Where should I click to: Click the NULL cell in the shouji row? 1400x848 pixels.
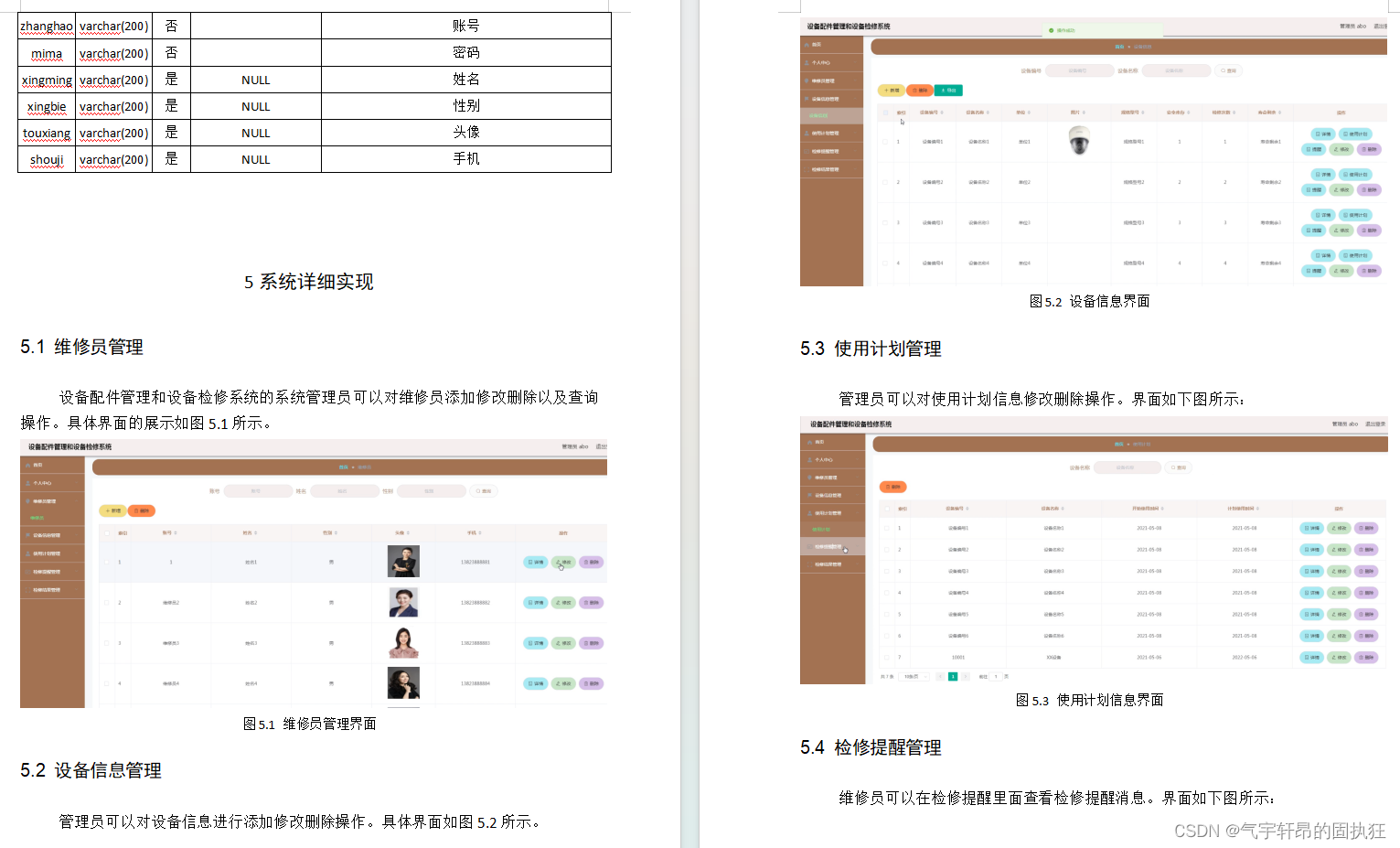[x=256, y=159]
